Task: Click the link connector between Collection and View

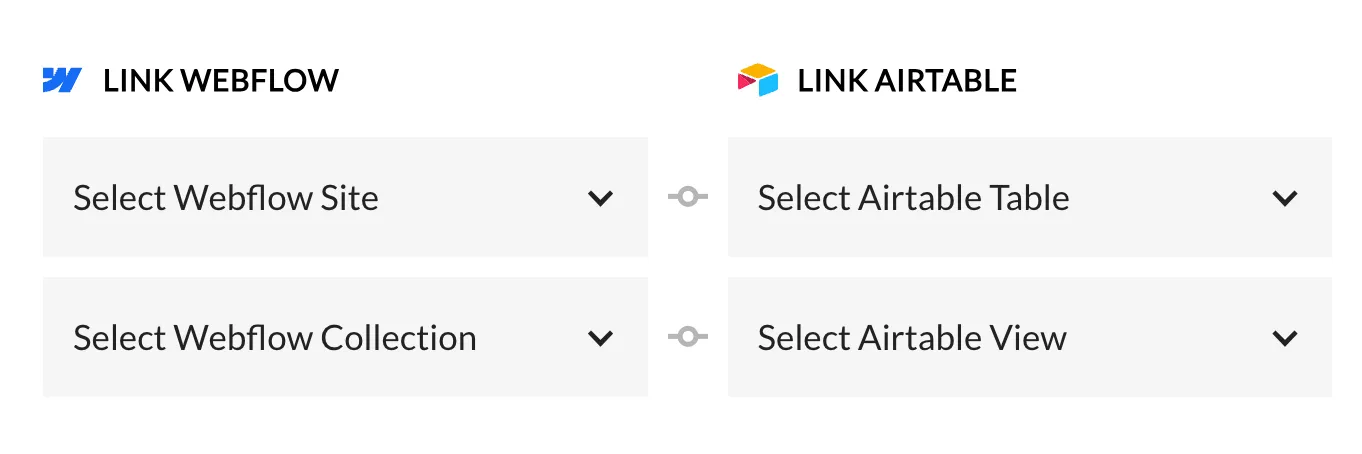Action: coord(688,337)
